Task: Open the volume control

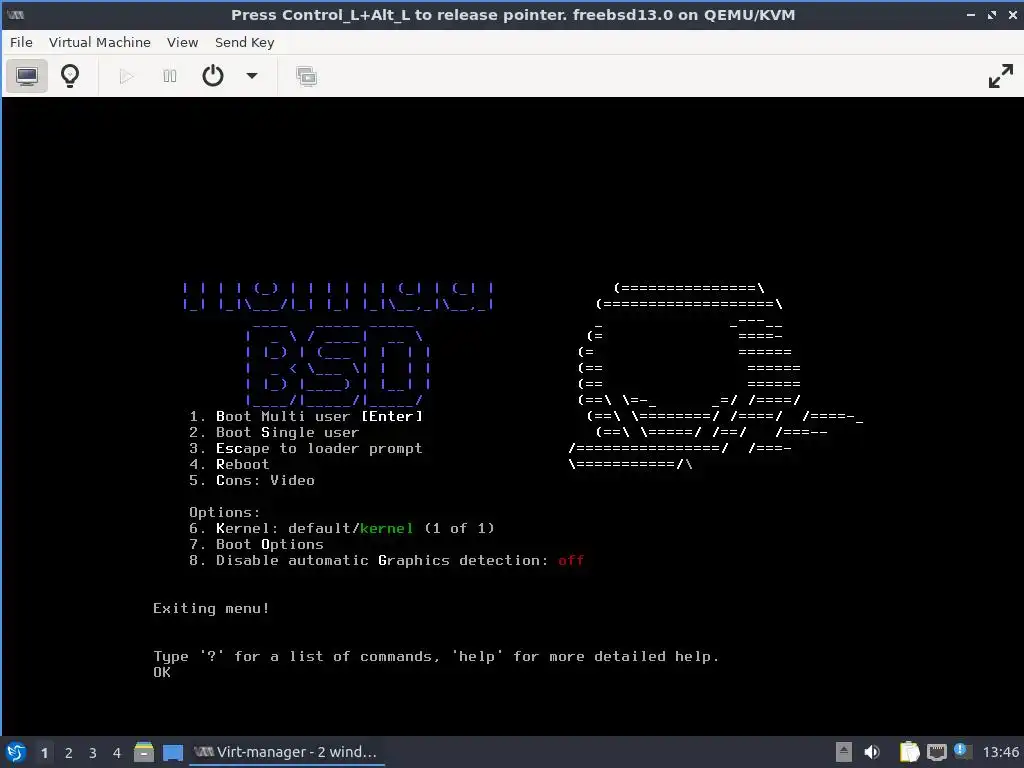Action: [x=872, y=752]
